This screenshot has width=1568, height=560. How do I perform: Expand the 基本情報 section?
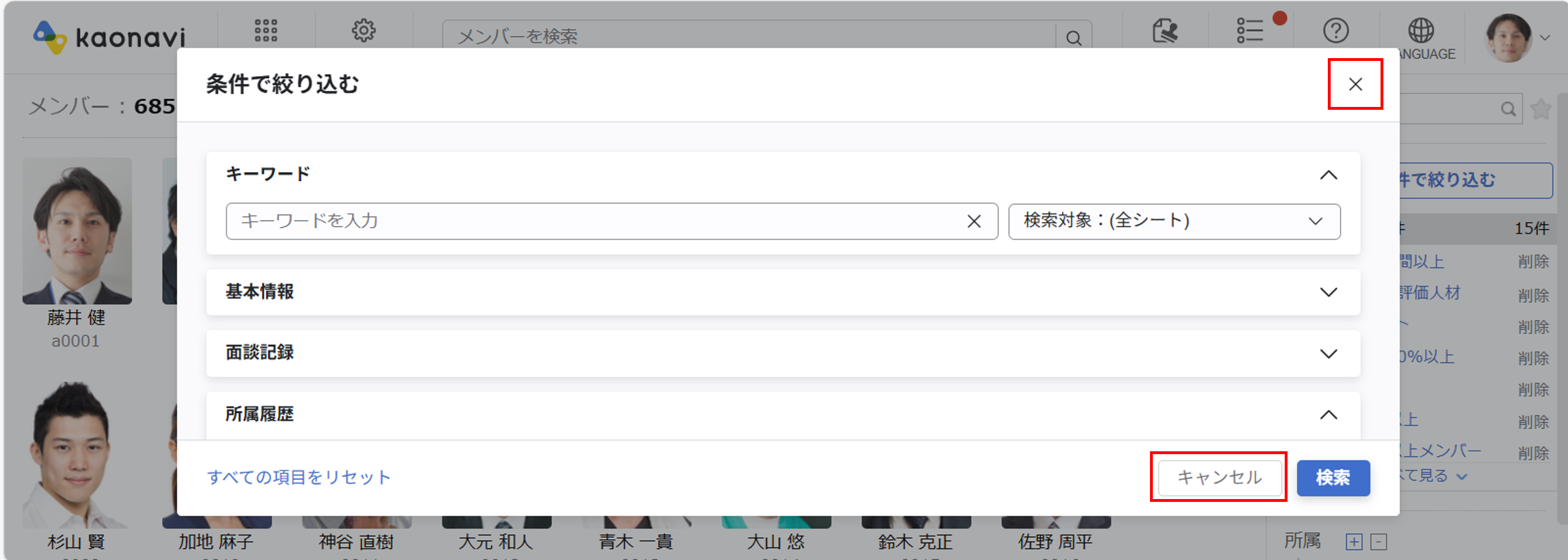tap(1328, 292)
